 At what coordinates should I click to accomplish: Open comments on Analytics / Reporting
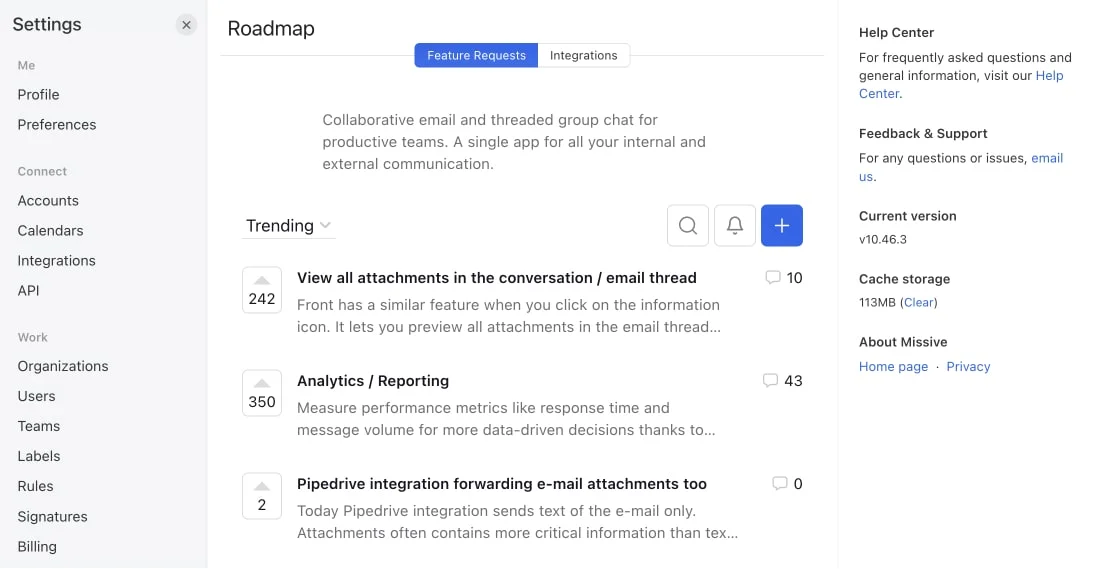[x=783, y=381]
